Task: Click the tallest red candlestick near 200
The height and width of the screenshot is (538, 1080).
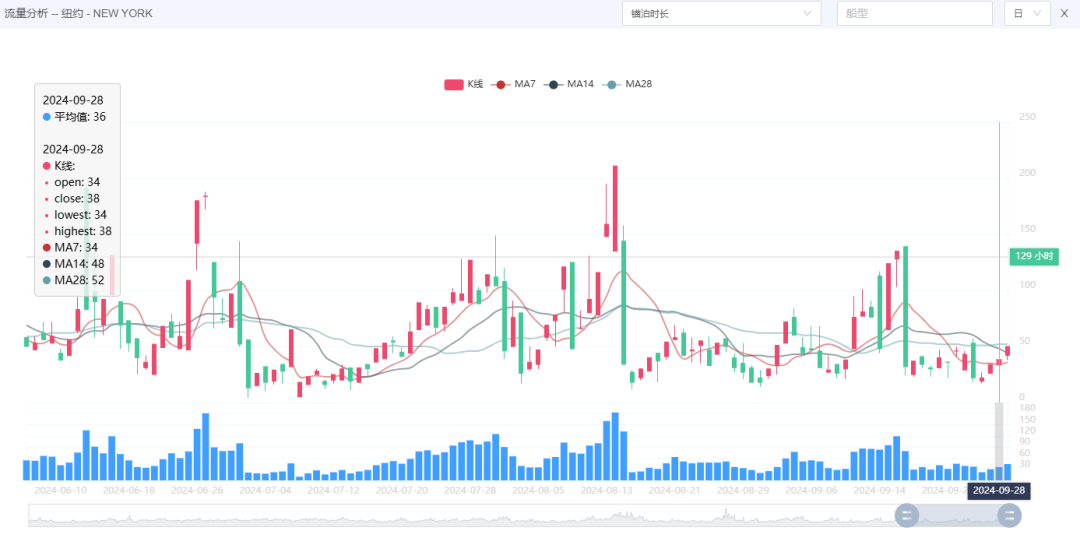Action: [615, 208]
